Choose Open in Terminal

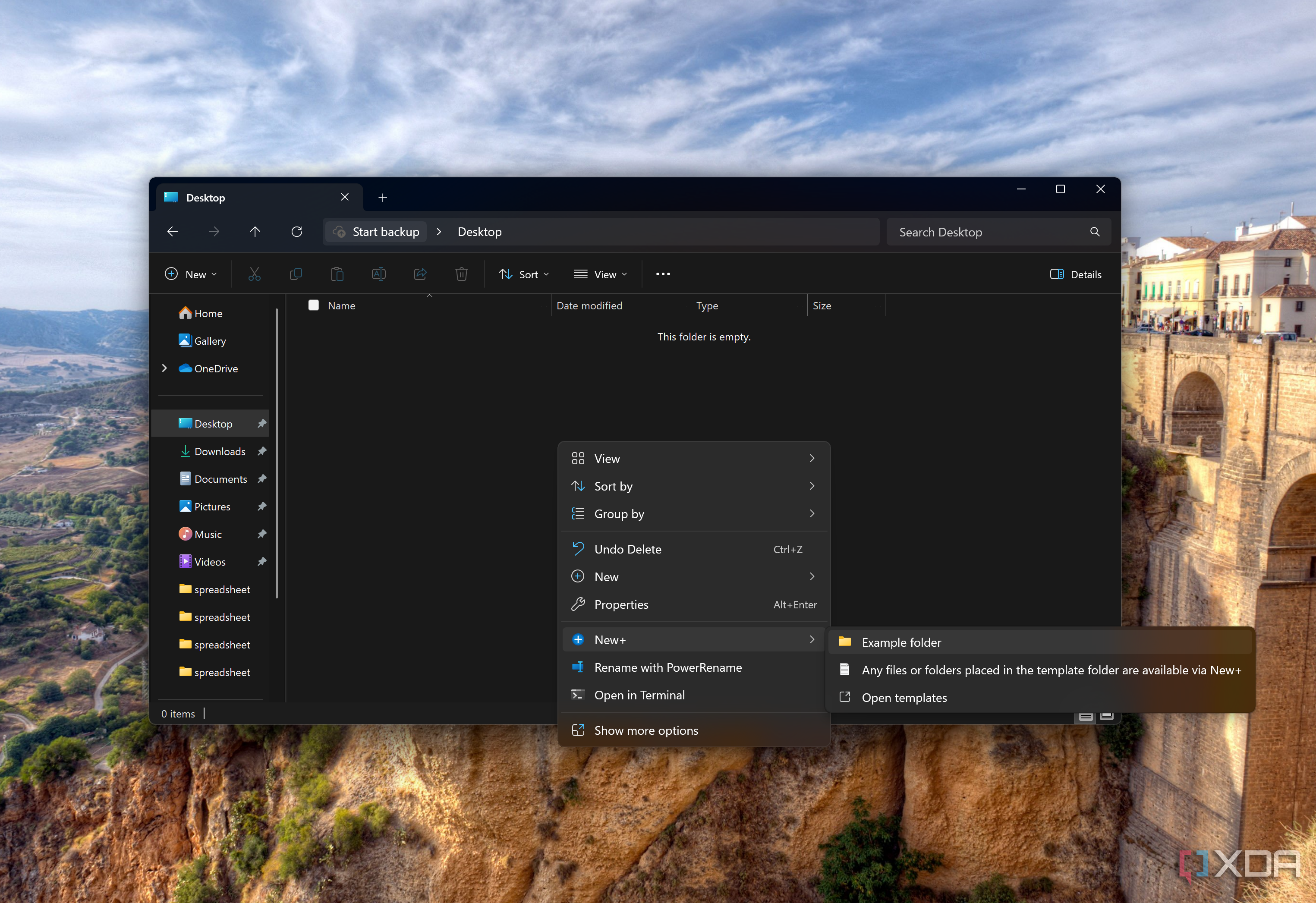pyautogui.click(x=694, y=695)
